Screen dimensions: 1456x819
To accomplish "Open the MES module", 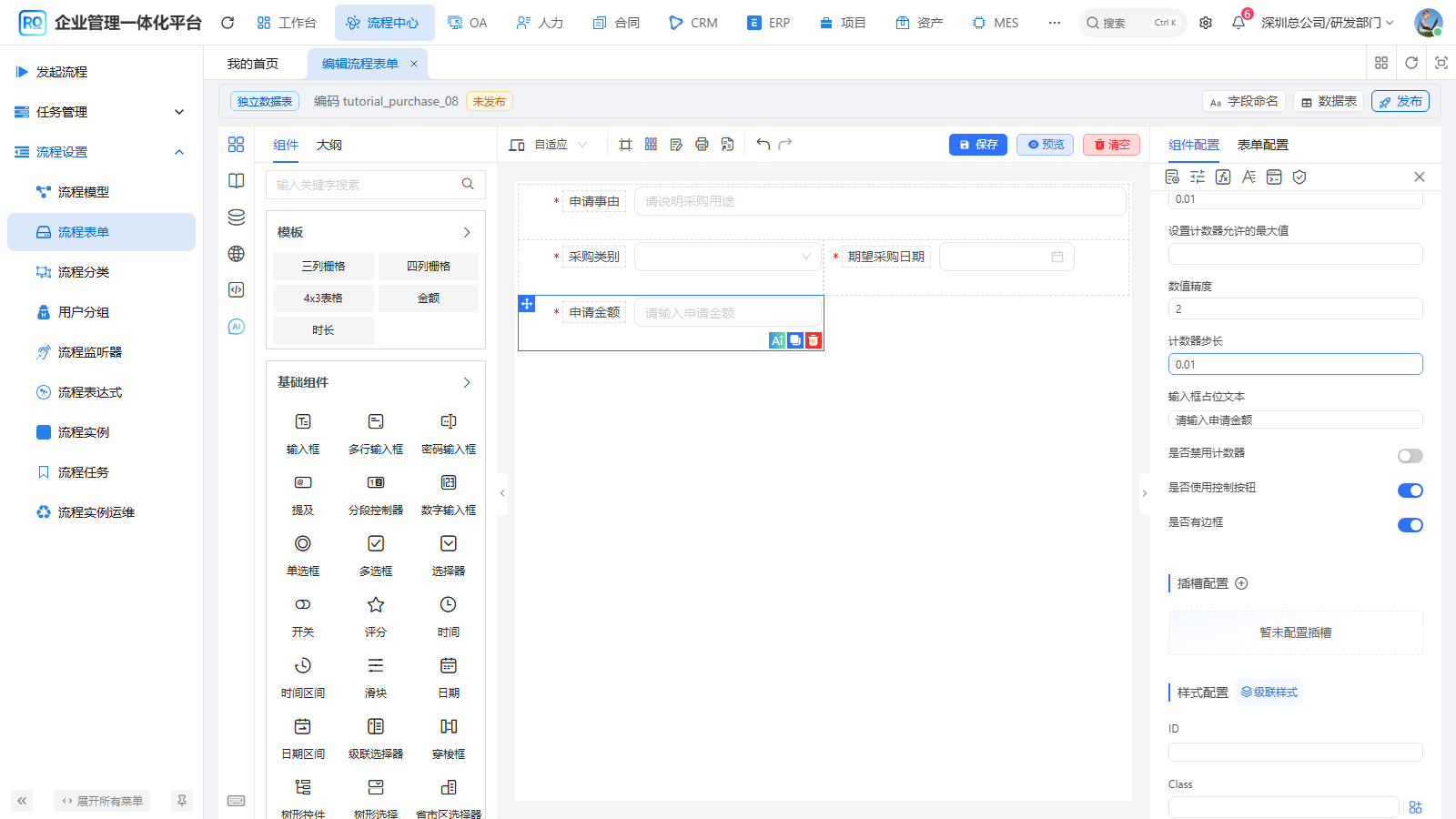I will click(x=996, y=23).
